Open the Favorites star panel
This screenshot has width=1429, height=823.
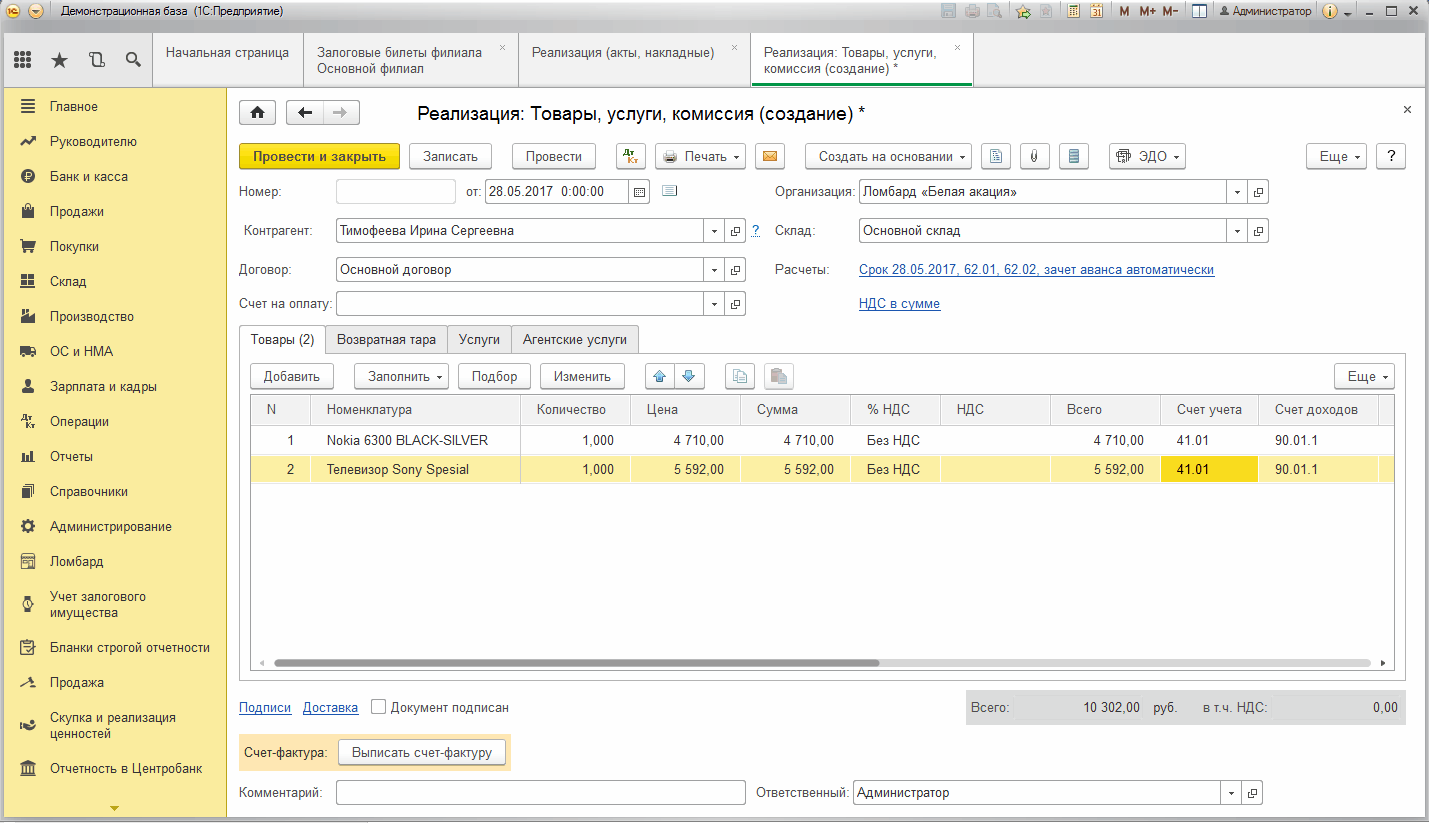[59, 60]
